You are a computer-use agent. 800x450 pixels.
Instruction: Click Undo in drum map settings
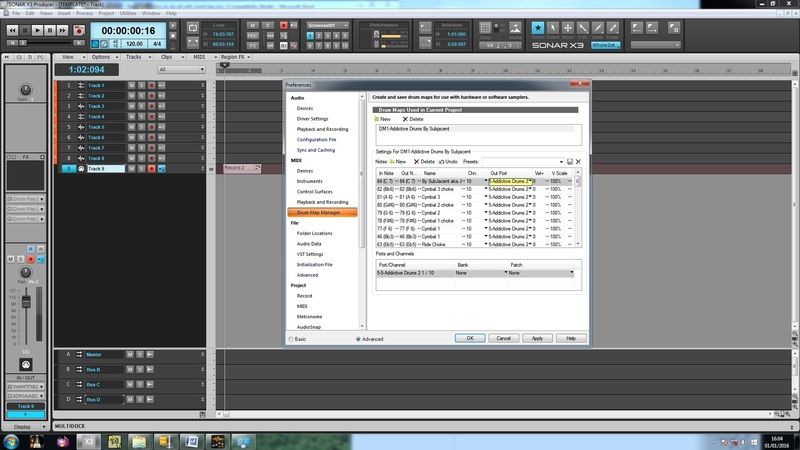click(448, 161)
